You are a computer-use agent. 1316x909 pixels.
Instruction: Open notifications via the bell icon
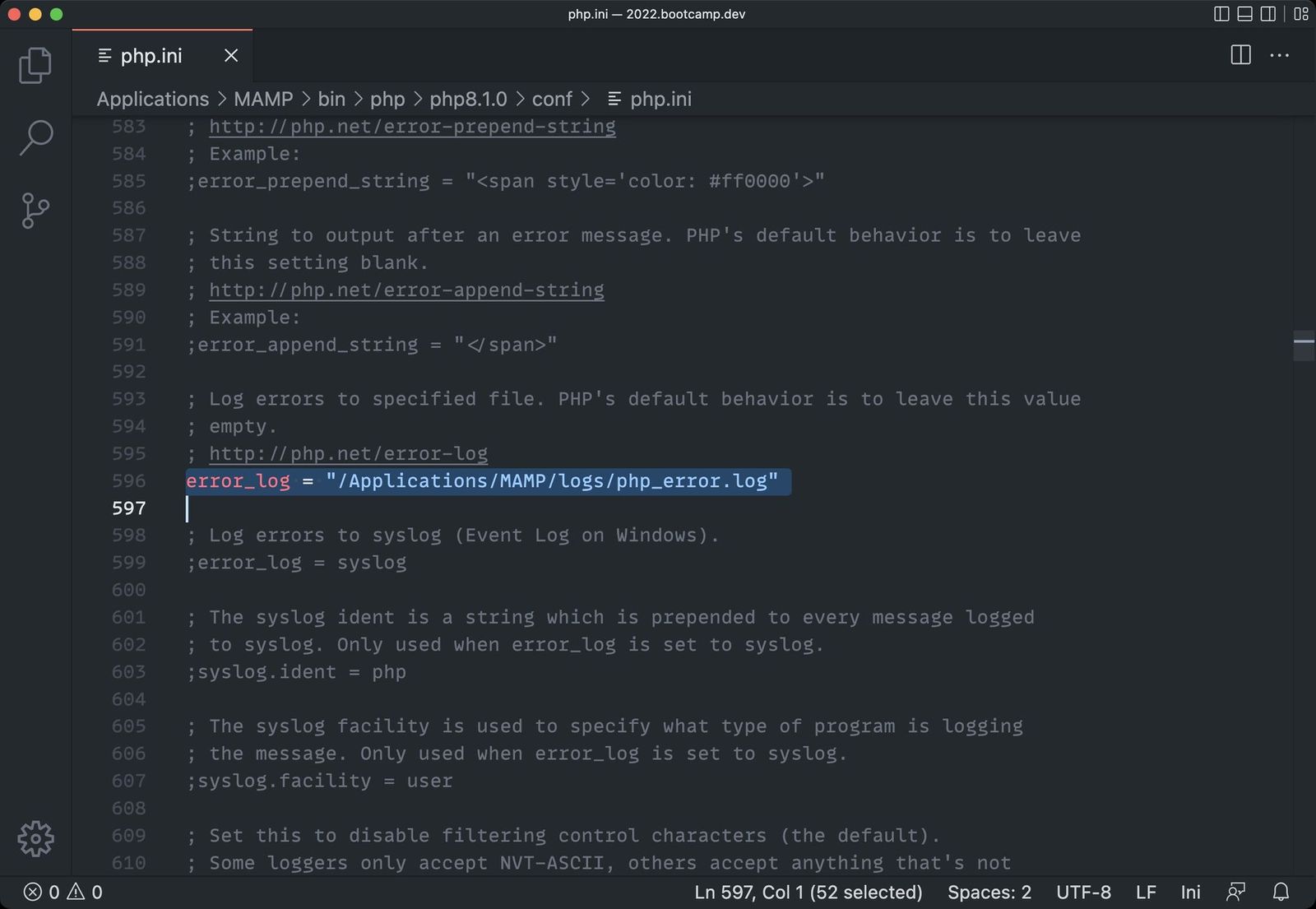(x=1281, y=892)
